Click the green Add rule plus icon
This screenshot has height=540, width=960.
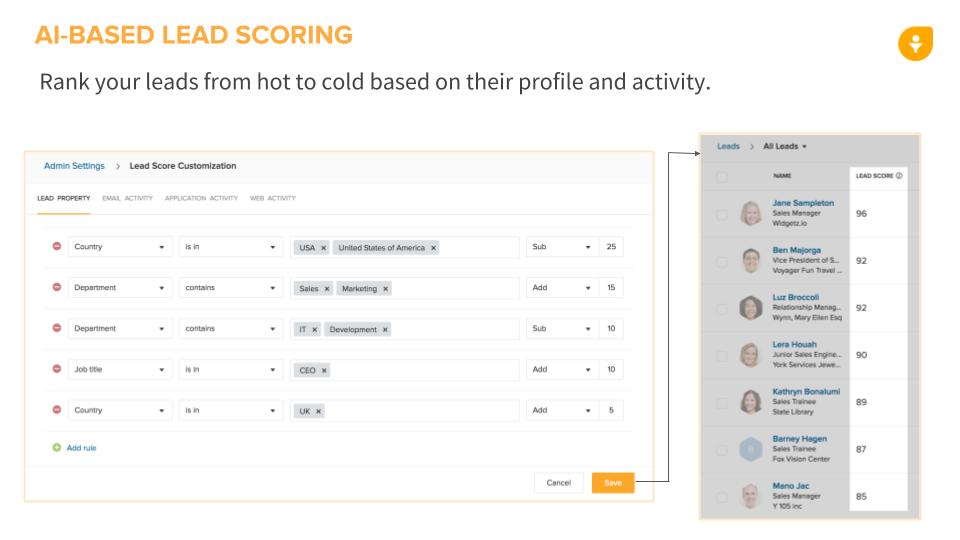click(x=56, y=448)
